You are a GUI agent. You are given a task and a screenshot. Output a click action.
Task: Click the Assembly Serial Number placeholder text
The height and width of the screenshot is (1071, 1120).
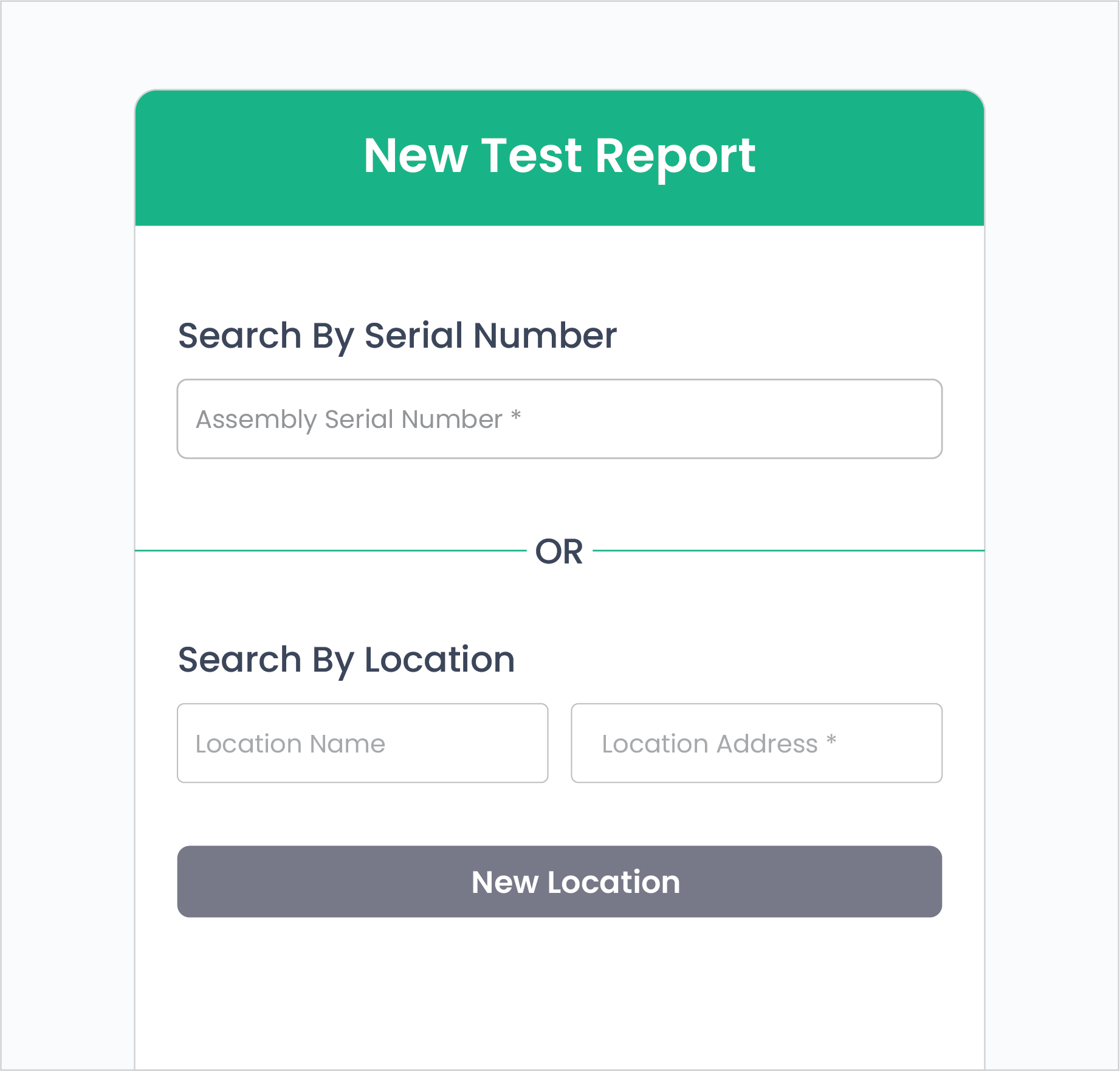[x=349, y=420]
